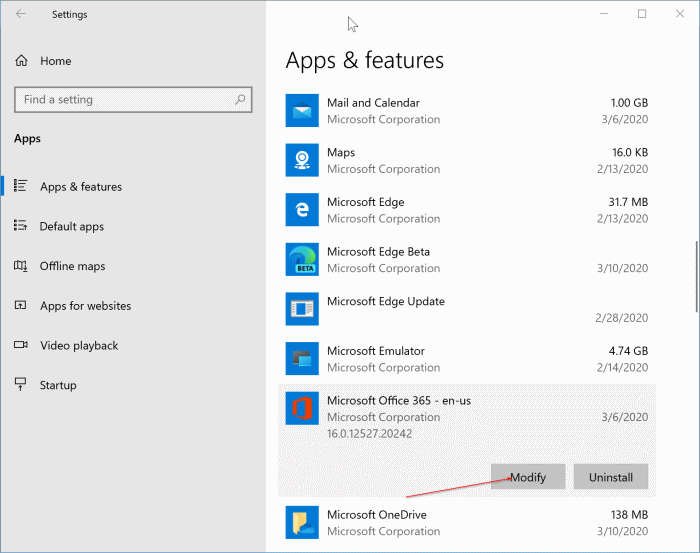This screenshot has width=700, height=553.
Task: Click the Offline maps sidebar icon
Action: [21, 266]
